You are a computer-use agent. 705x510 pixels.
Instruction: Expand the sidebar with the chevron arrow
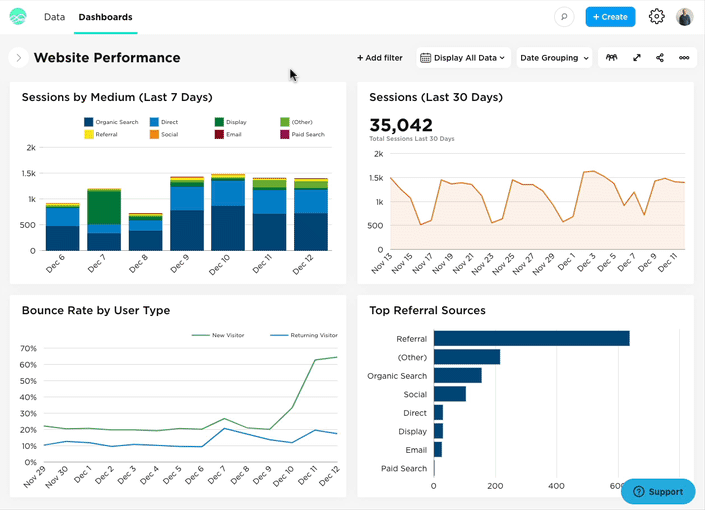pos(19,58)
